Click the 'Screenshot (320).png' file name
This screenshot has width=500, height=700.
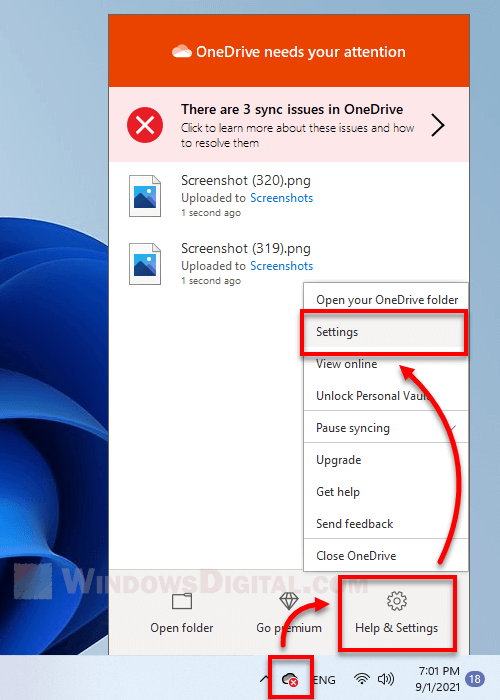coord(246,180)
